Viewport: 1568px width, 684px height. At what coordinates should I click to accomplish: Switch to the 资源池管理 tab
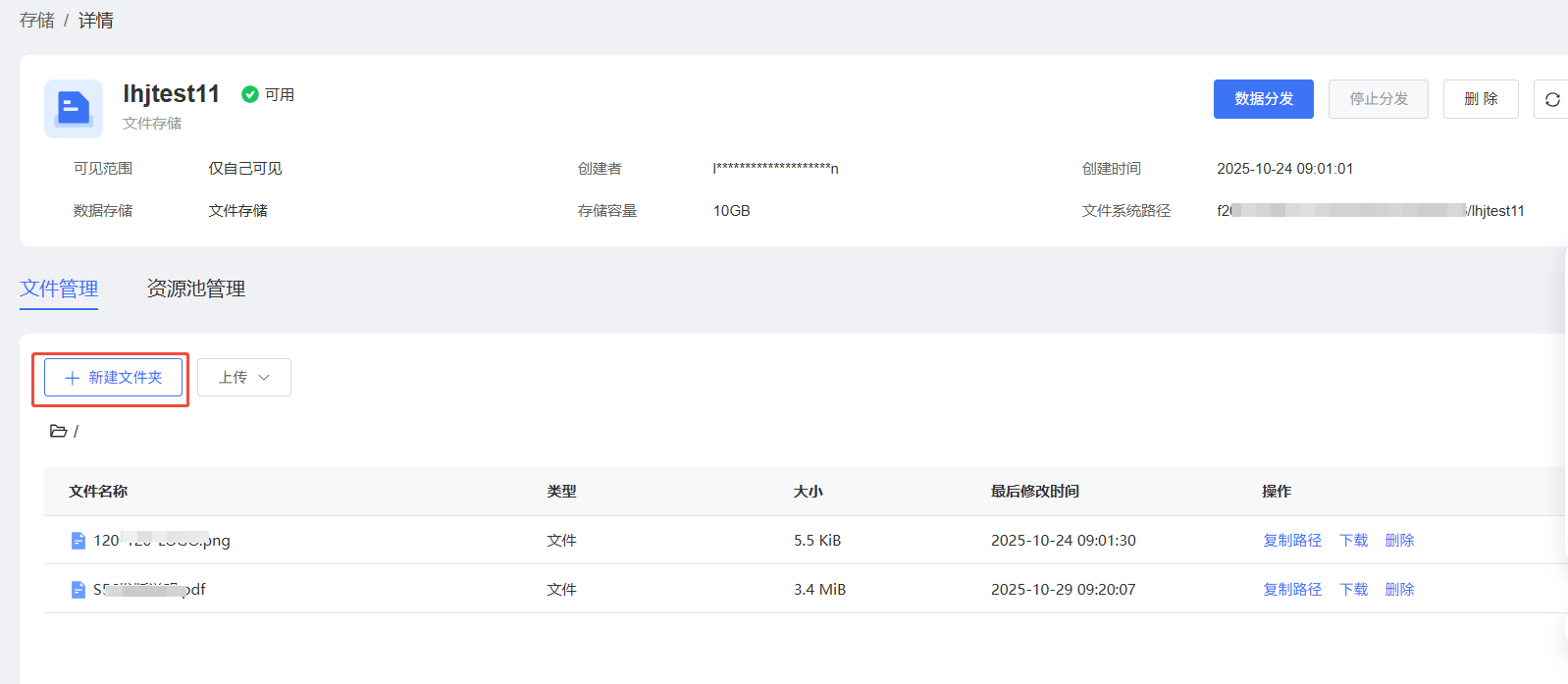(195, 289)
